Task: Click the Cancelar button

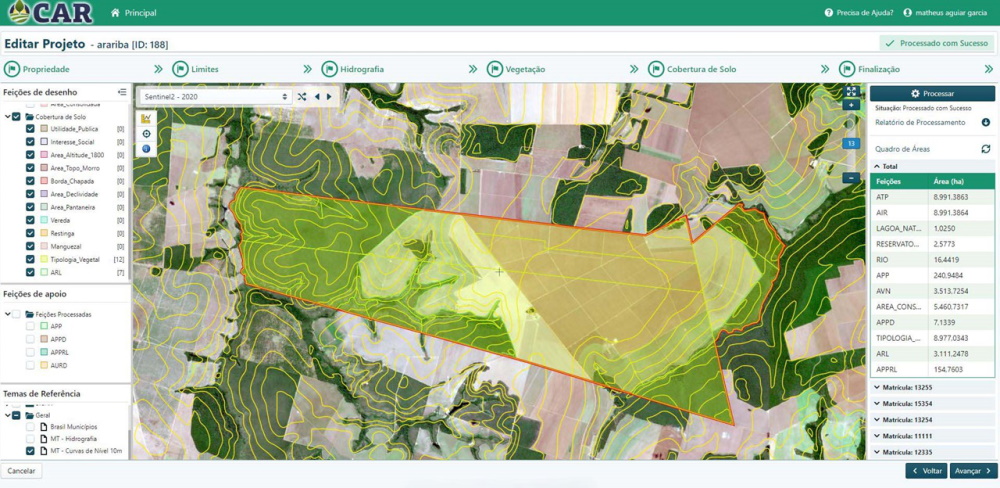Action: (x=22, y=471)
